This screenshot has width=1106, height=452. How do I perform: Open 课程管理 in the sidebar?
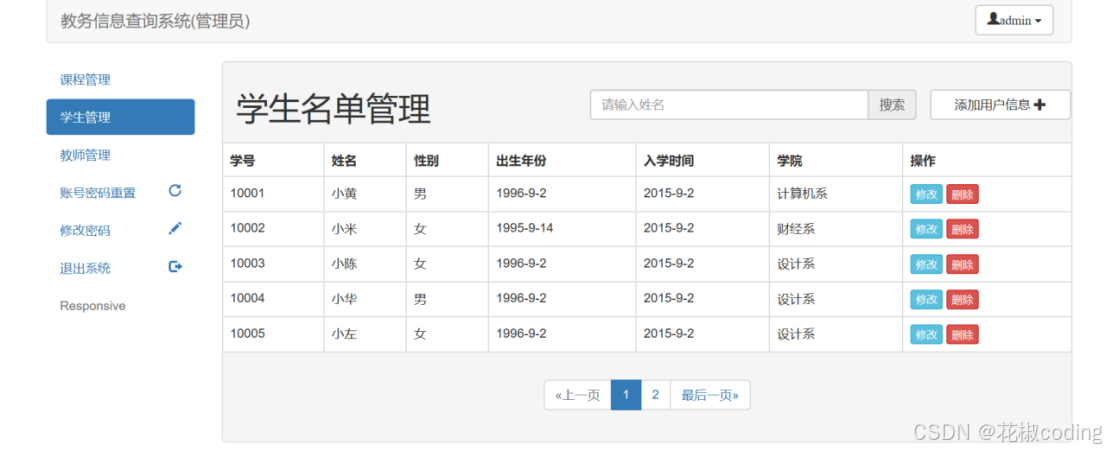pos(85,80)
